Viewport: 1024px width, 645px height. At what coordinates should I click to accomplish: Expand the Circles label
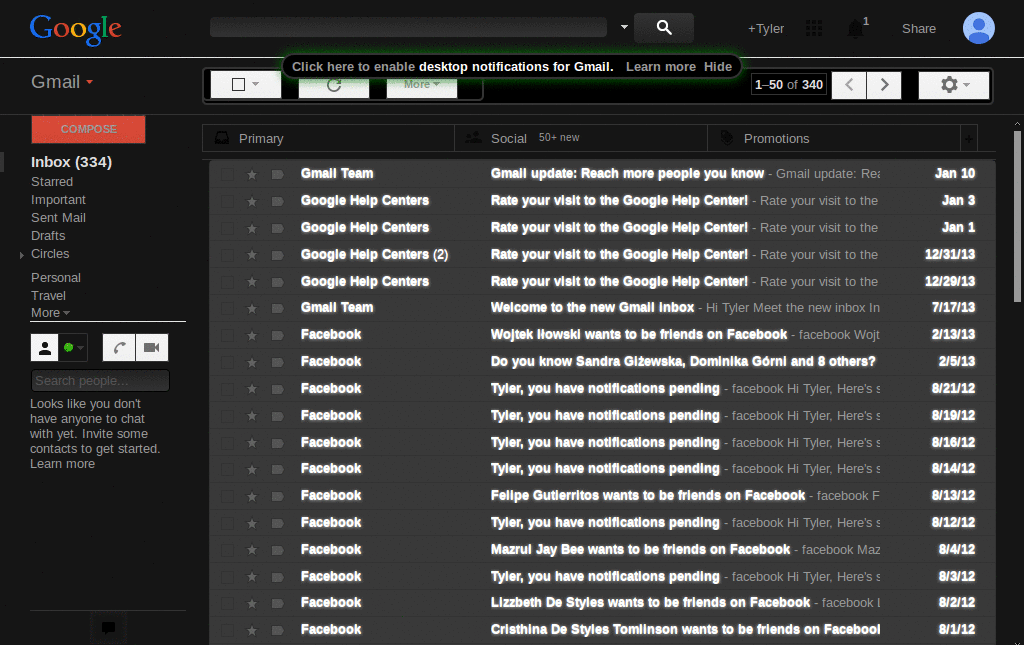(x=22, y=255)
